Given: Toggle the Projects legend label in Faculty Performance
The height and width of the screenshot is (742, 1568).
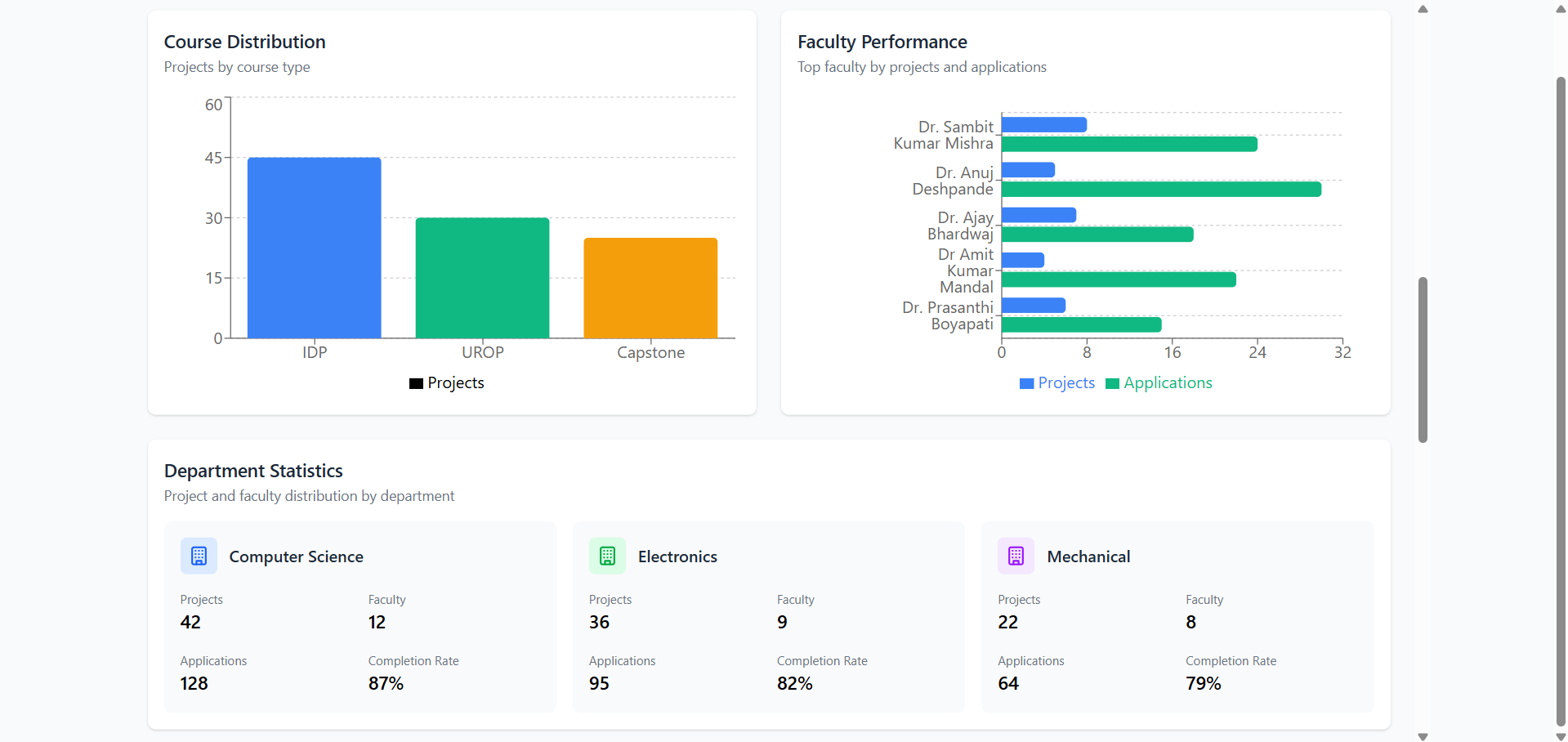Looking at the screenshot, I should pyautogui.click(x=1066, y=383).
